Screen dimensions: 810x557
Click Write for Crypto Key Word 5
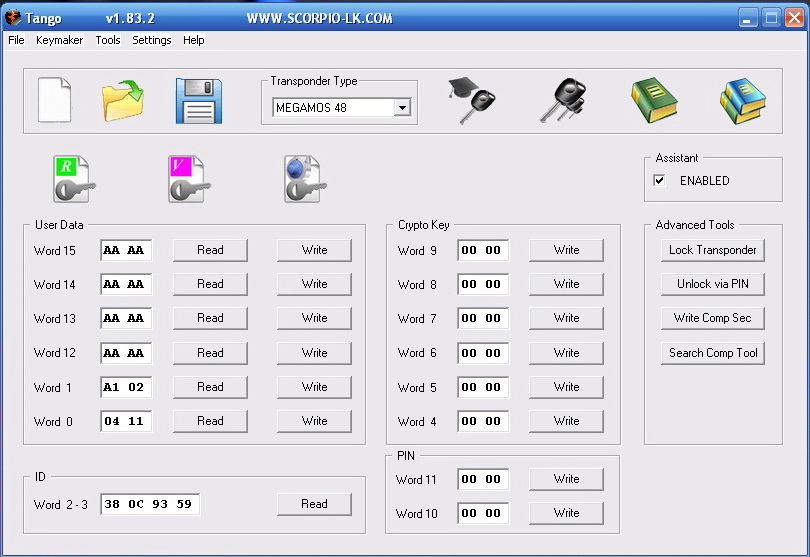click(x=566, y=387)
